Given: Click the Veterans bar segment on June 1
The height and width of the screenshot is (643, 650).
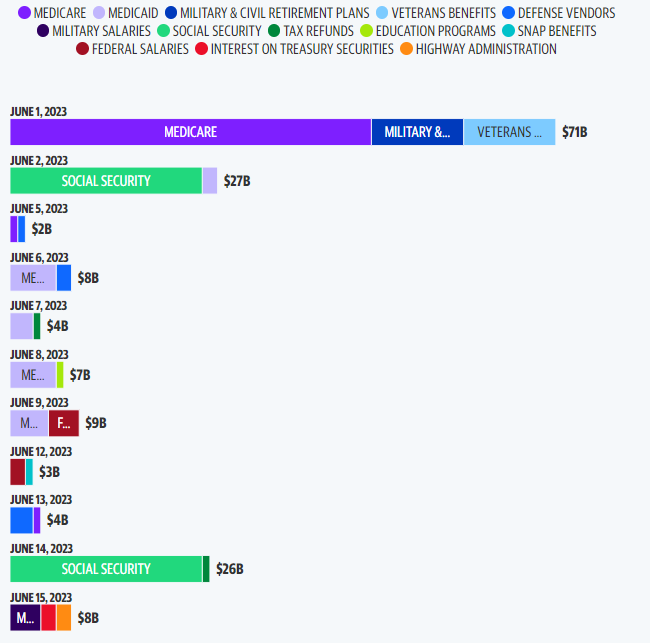Looking at the screenshot, I should (x=509, y=132).
